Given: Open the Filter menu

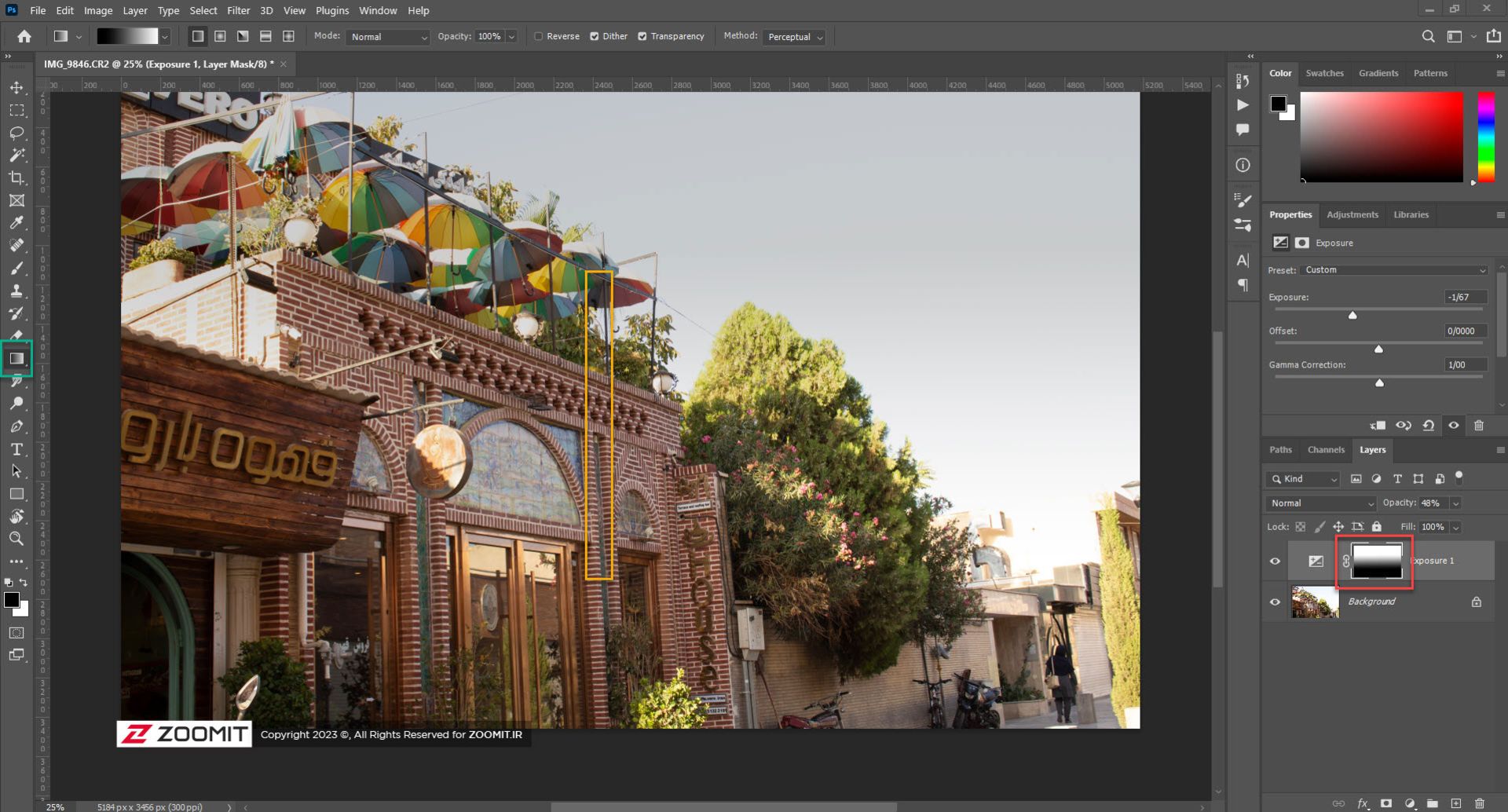Looking at the screenshot, I should click(x=238, y=10).
